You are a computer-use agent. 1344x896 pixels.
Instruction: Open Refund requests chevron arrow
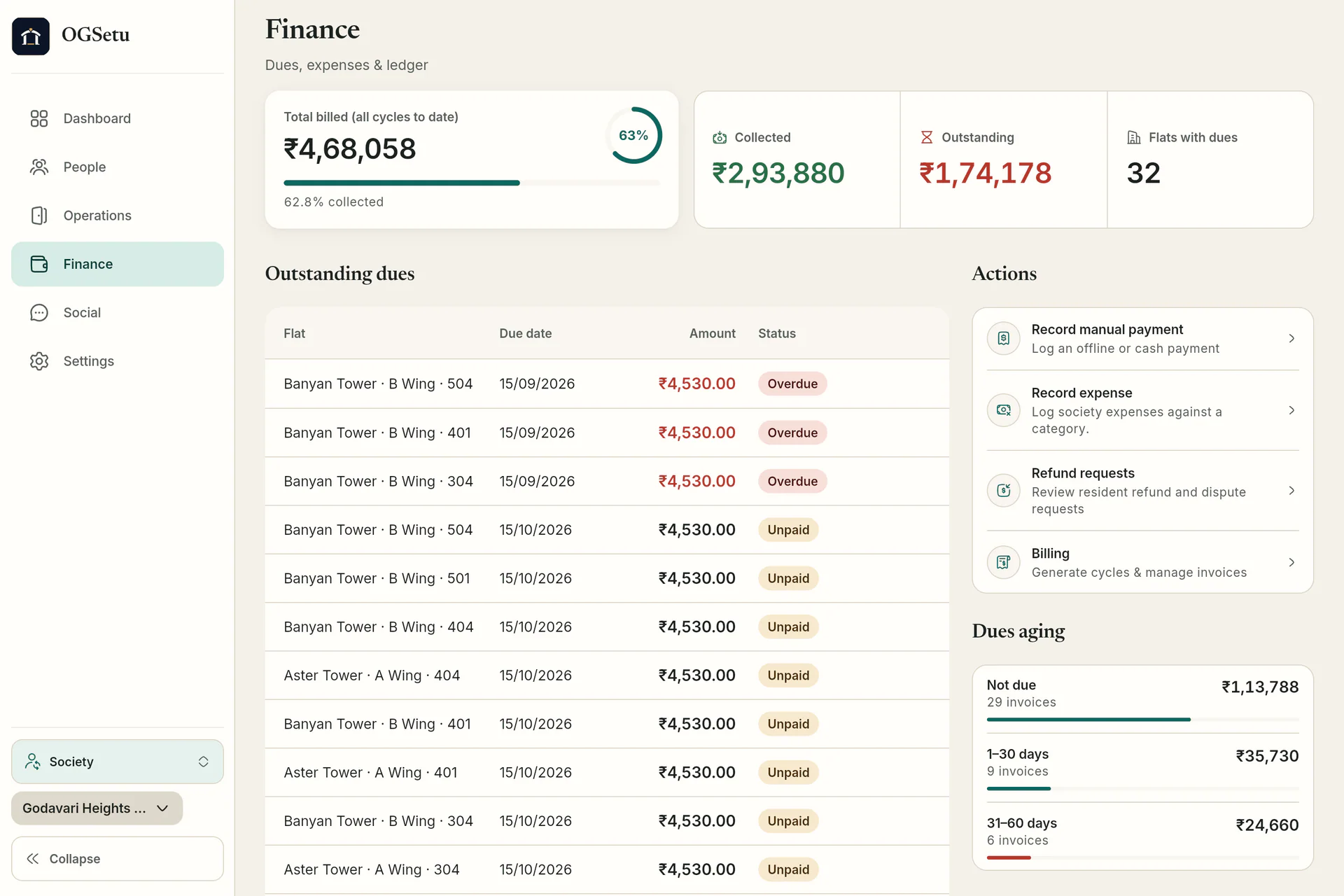[1291, 491]
